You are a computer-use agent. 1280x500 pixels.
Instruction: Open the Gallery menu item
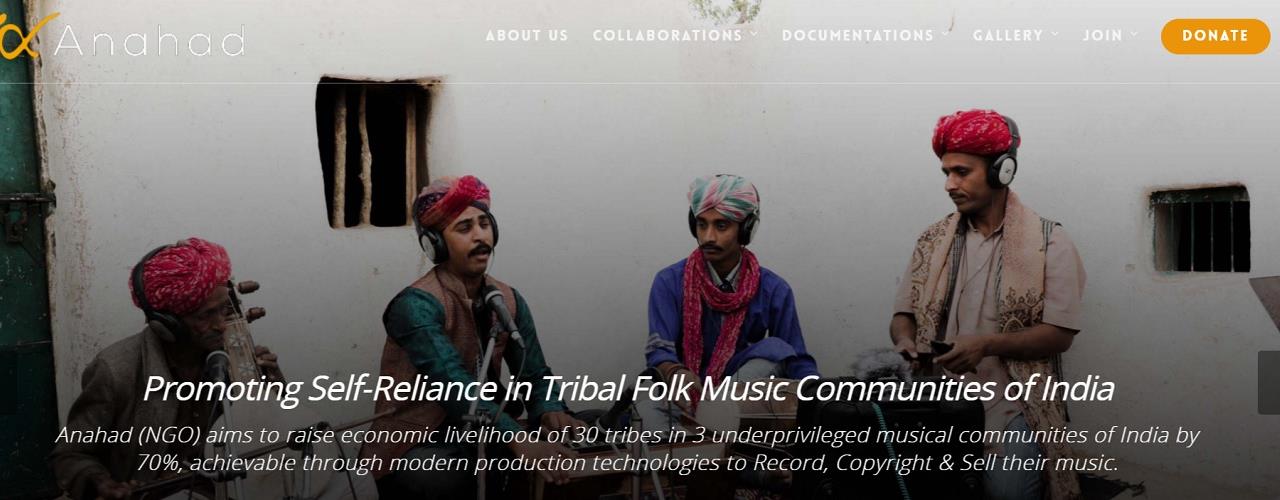pyautogui.click(x=1008, y=35)
